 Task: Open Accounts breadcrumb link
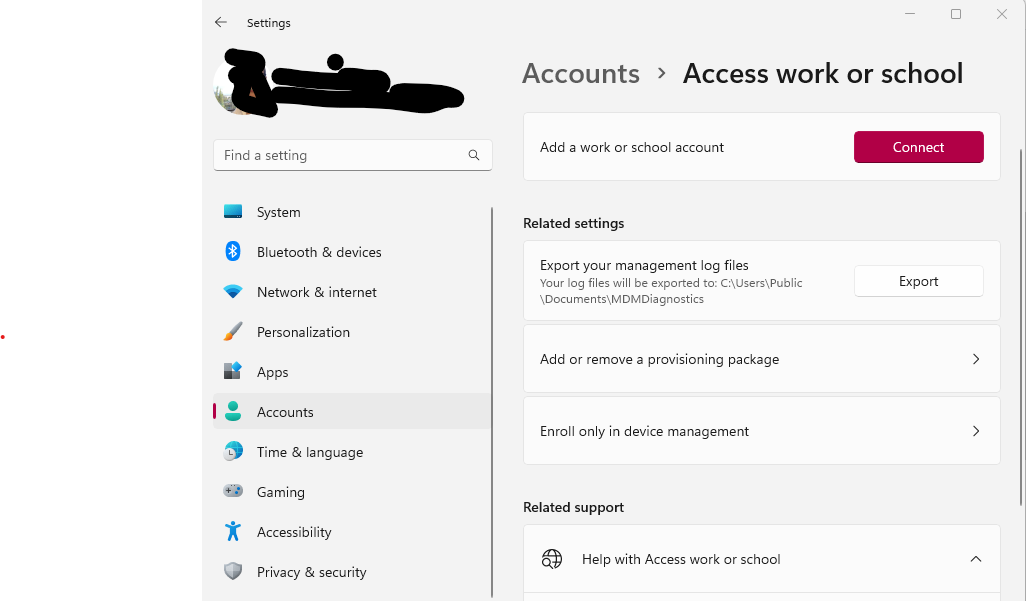(580, 73)
